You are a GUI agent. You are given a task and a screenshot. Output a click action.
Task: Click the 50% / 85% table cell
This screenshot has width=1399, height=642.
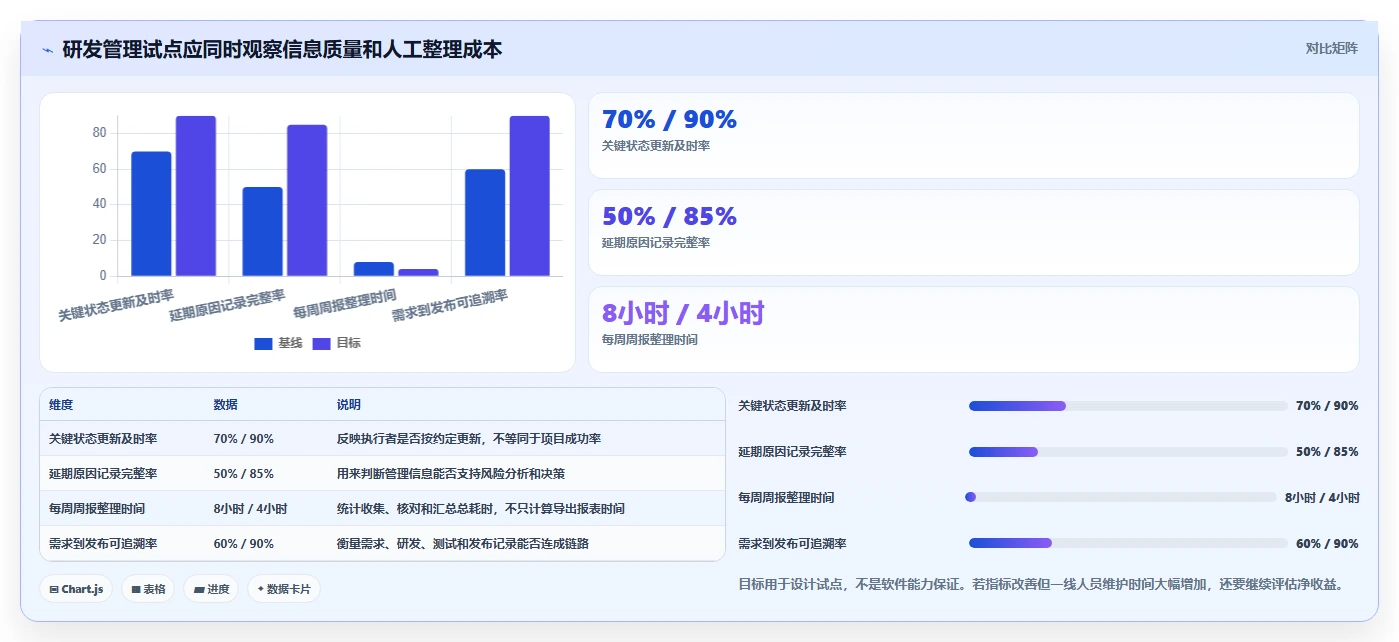click(243, 474)
